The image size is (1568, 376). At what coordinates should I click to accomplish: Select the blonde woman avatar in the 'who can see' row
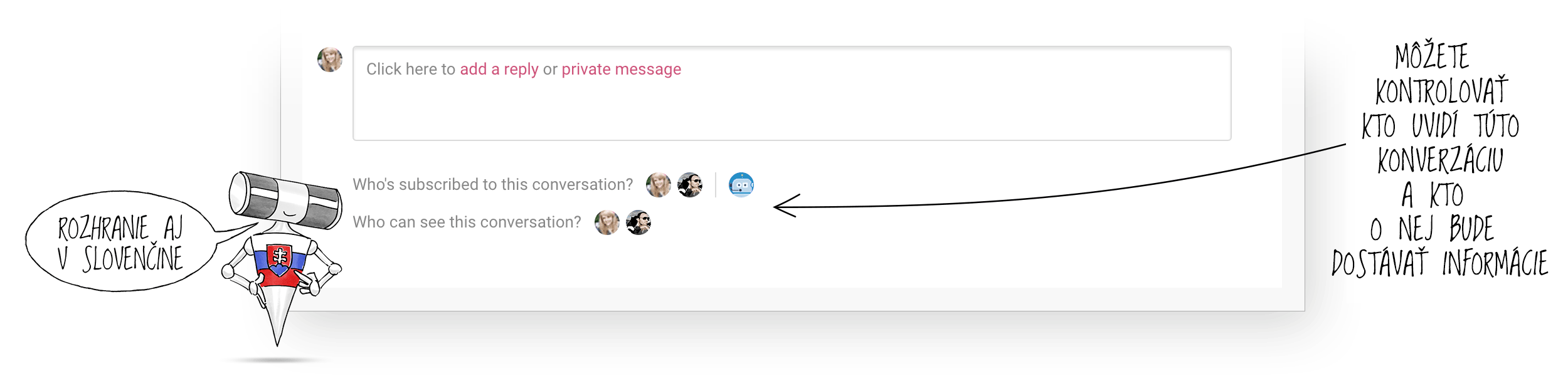[x=607, y=222]
